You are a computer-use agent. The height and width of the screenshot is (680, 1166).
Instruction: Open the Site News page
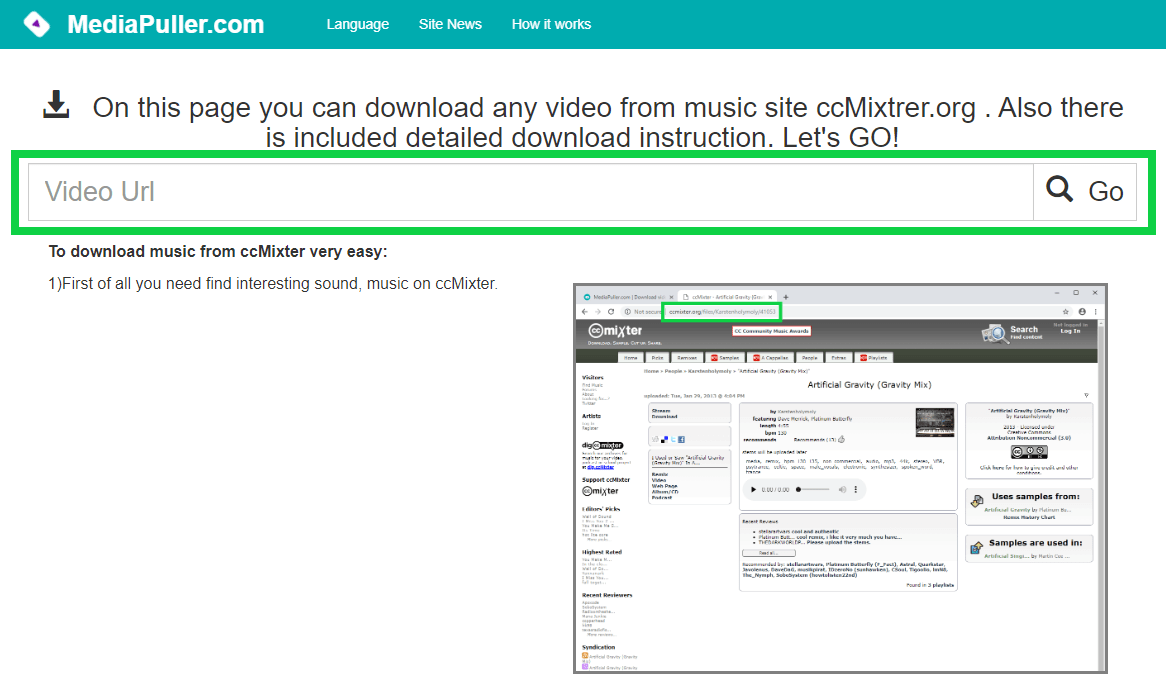tap(450, 24)
